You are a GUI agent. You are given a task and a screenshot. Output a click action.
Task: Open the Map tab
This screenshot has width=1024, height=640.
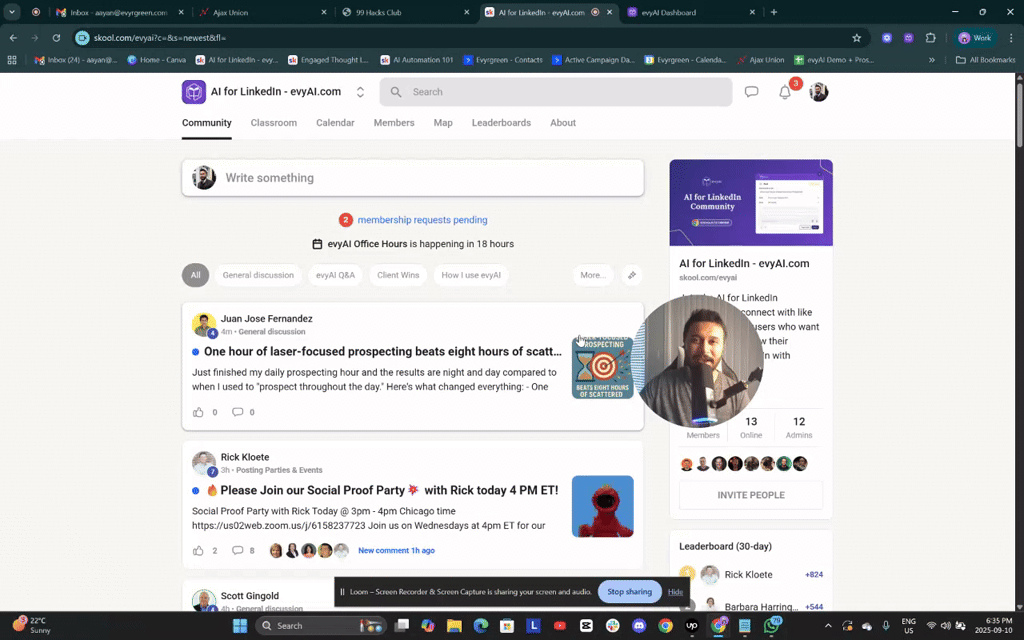[x=443, y=123]
